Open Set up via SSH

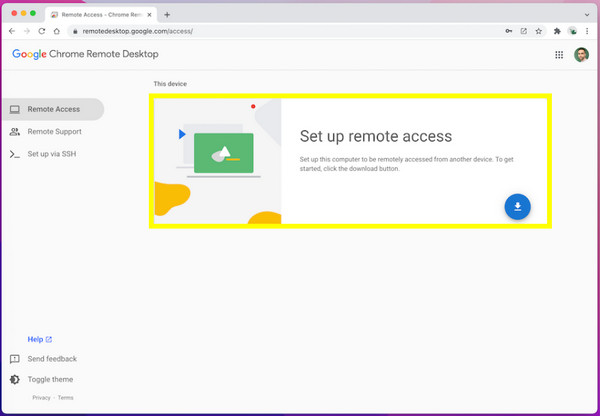pos(53,154)
